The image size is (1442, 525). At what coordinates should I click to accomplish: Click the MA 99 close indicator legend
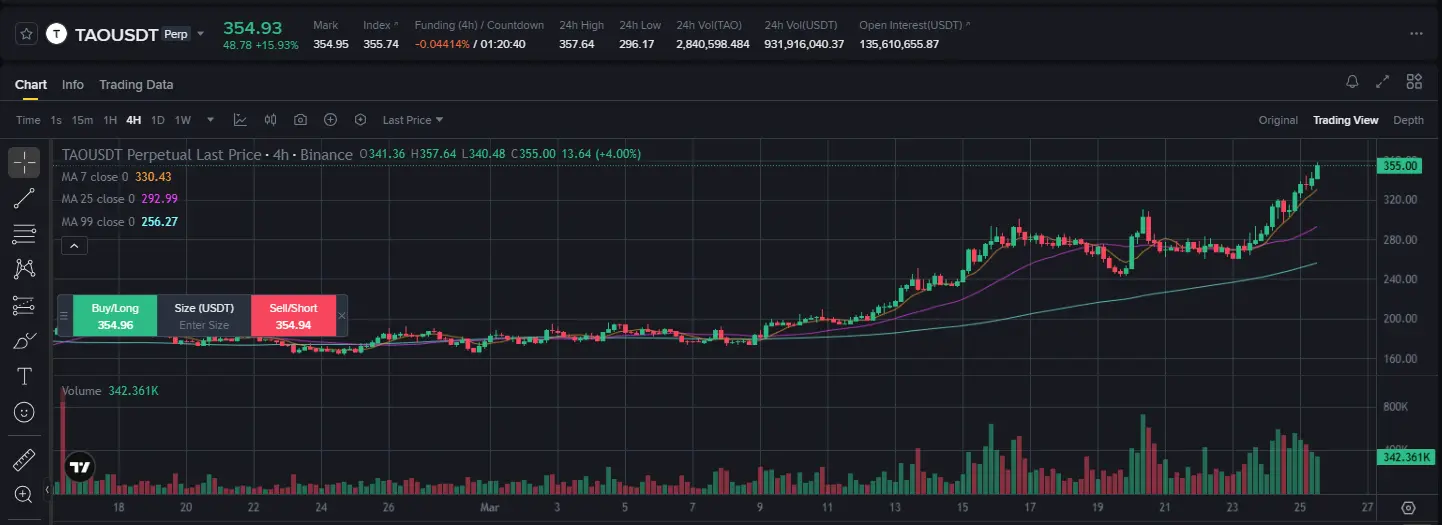pyautogui.click(x=120, y=222)
